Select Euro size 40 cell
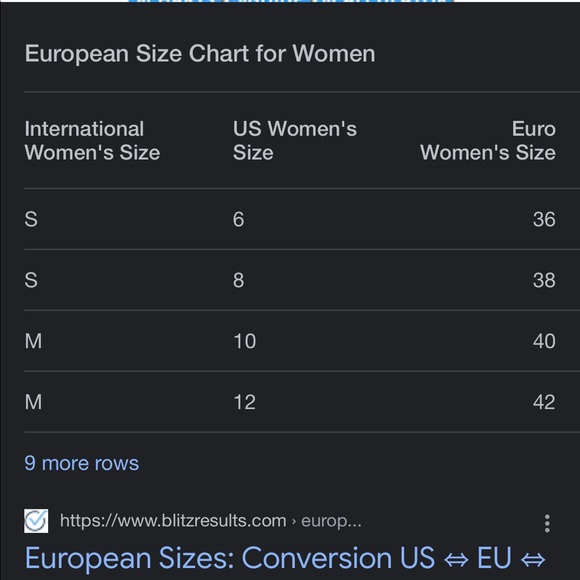The height and width of the screenshot is (580, 580). click(544, 341)
